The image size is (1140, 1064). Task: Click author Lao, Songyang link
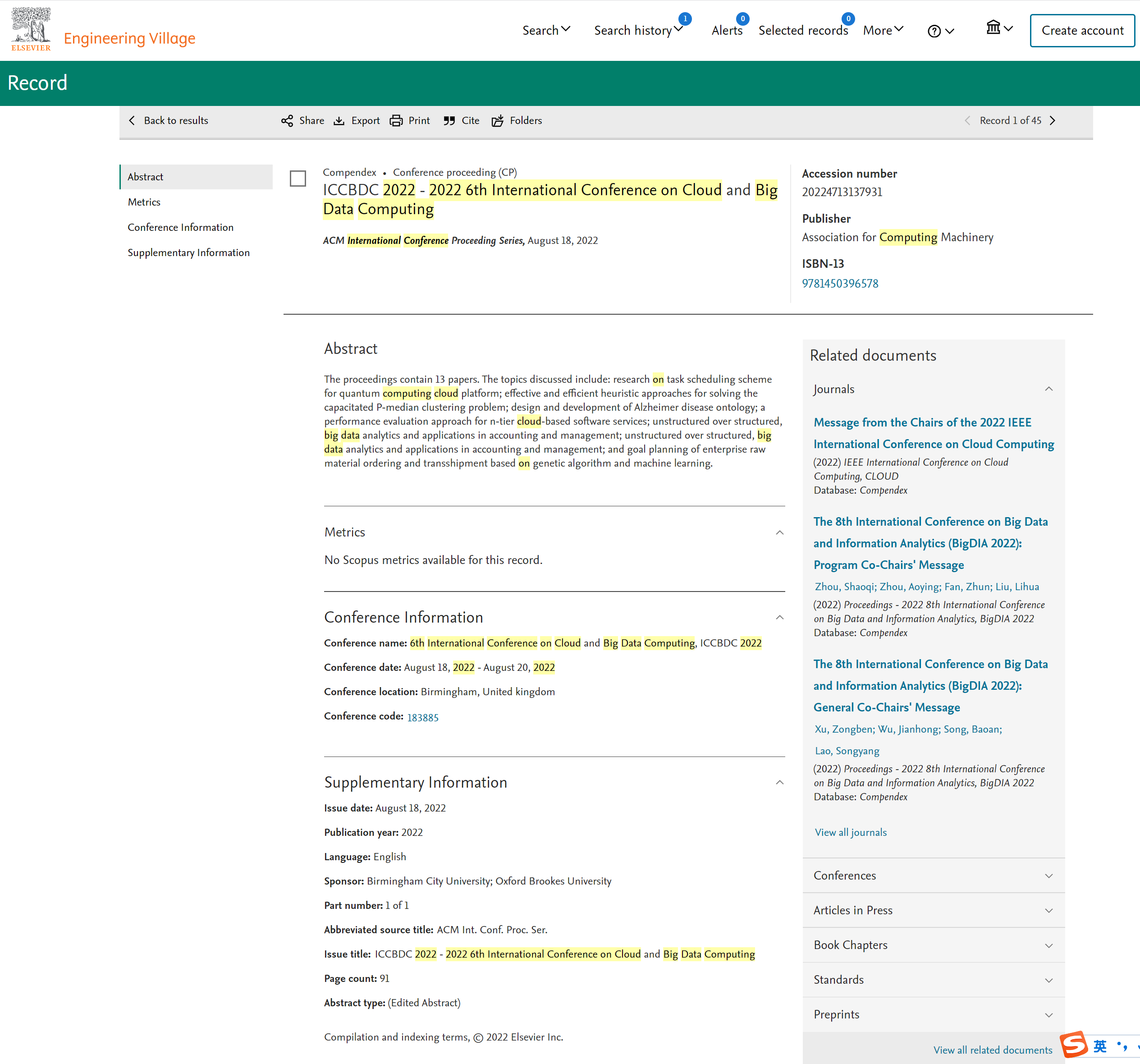pos(847,751)
